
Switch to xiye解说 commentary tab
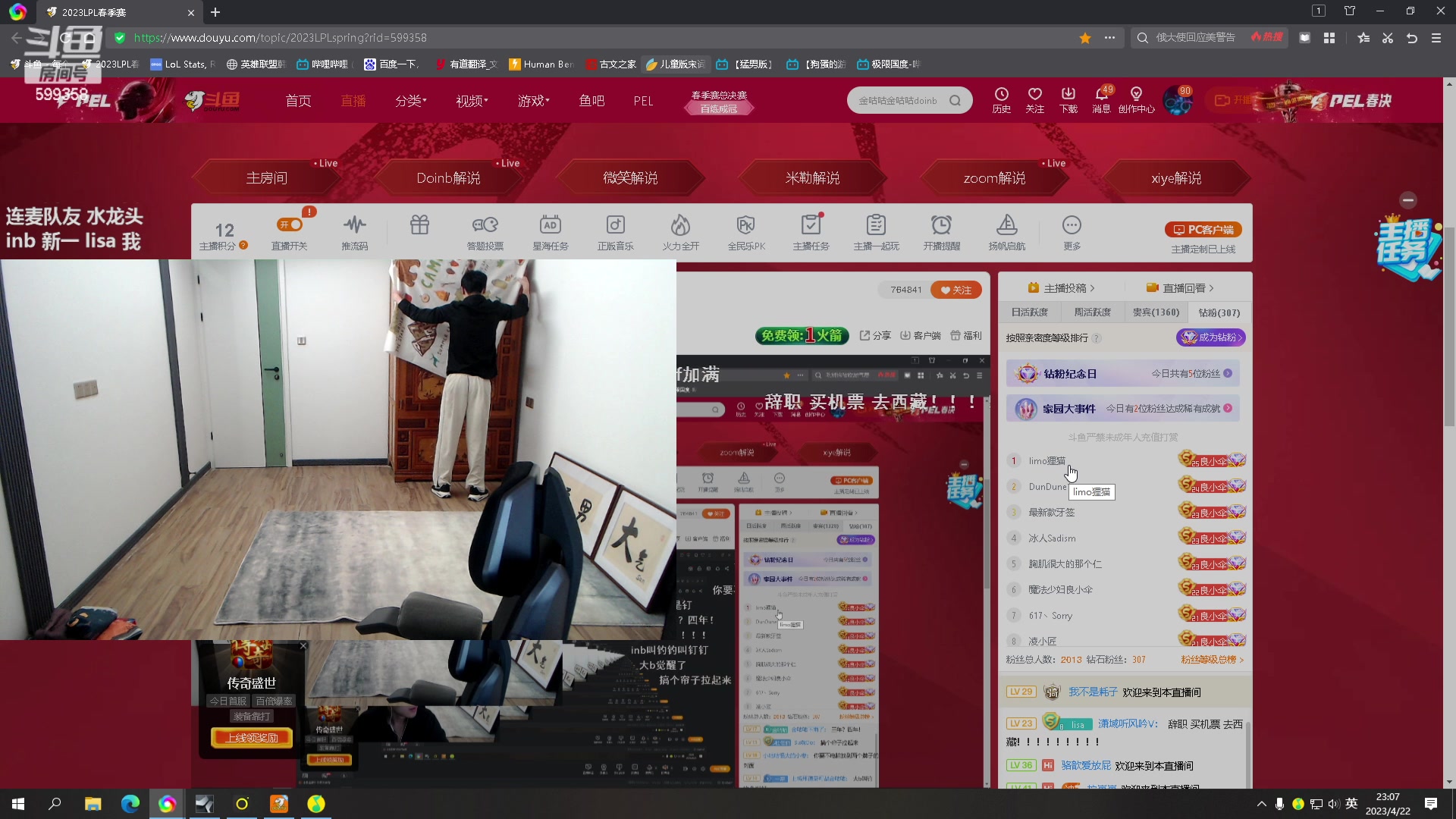[x=1176, y=178]
